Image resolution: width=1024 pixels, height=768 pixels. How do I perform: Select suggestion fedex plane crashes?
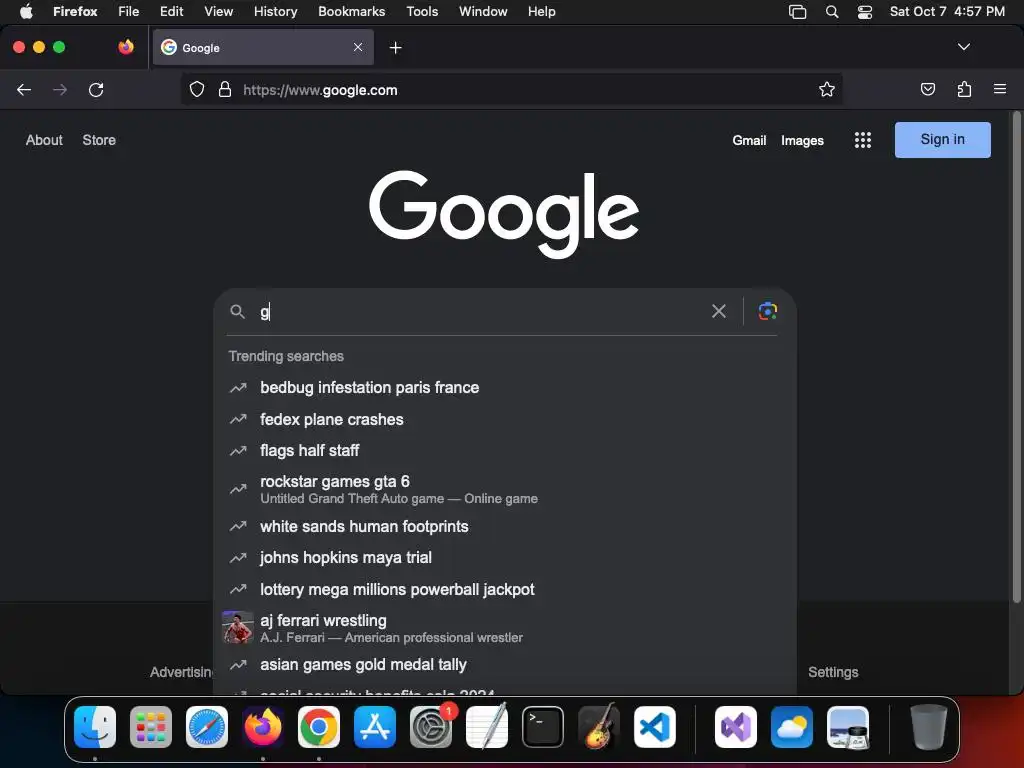(504, 419)
